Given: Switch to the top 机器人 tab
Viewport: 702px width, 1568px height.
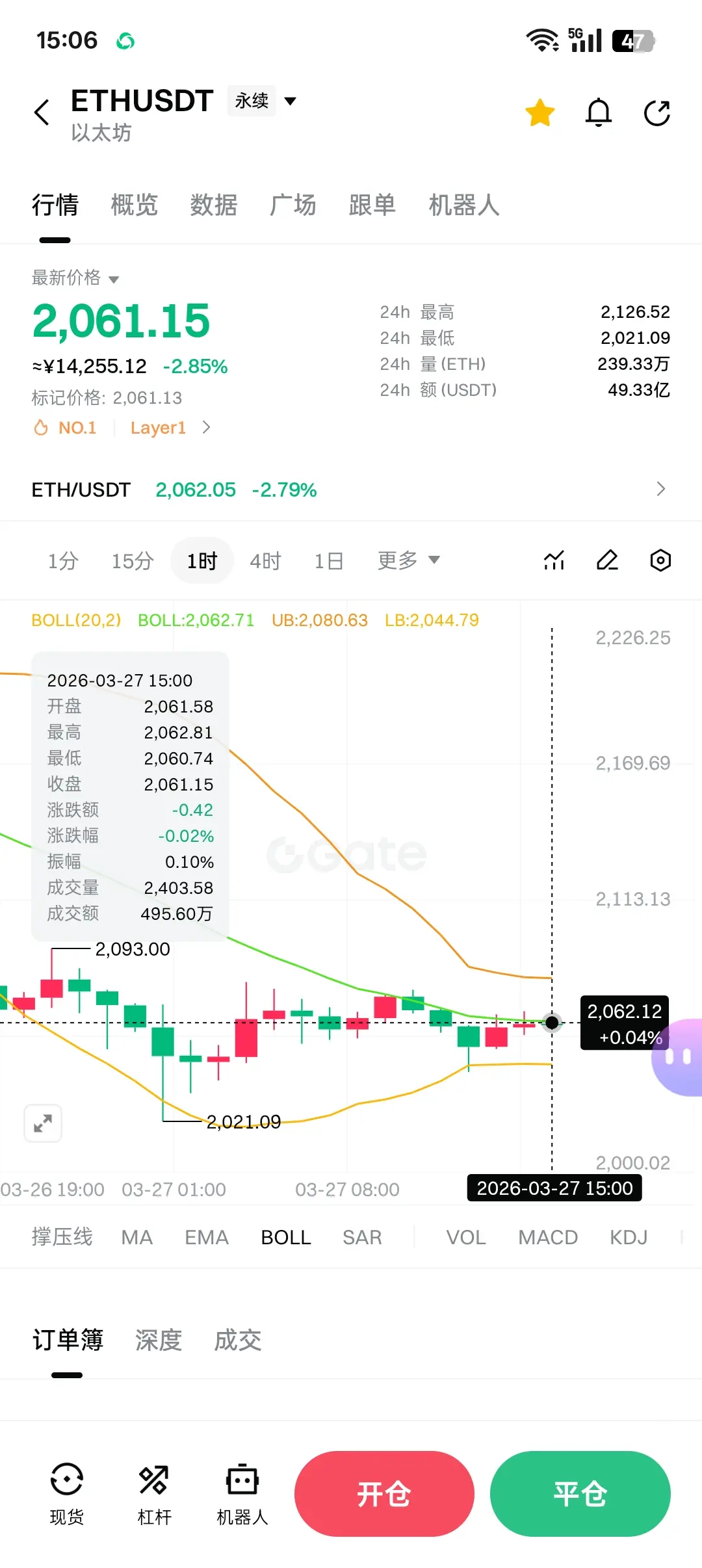Looking at the screenshot, I should tap(464, 205).
